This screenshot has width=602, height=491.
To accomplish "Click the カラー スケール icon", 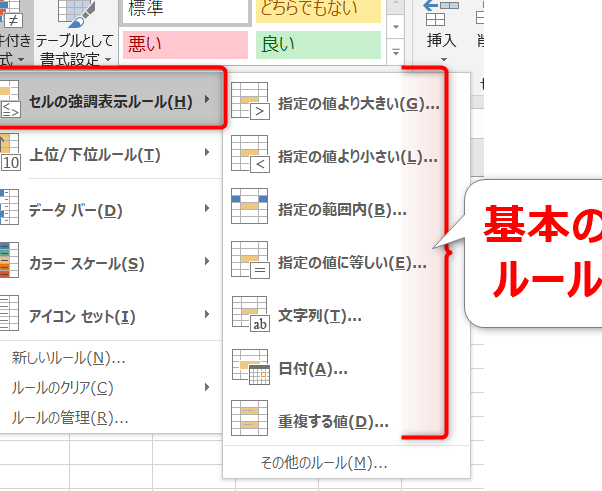I will point(9,263).
